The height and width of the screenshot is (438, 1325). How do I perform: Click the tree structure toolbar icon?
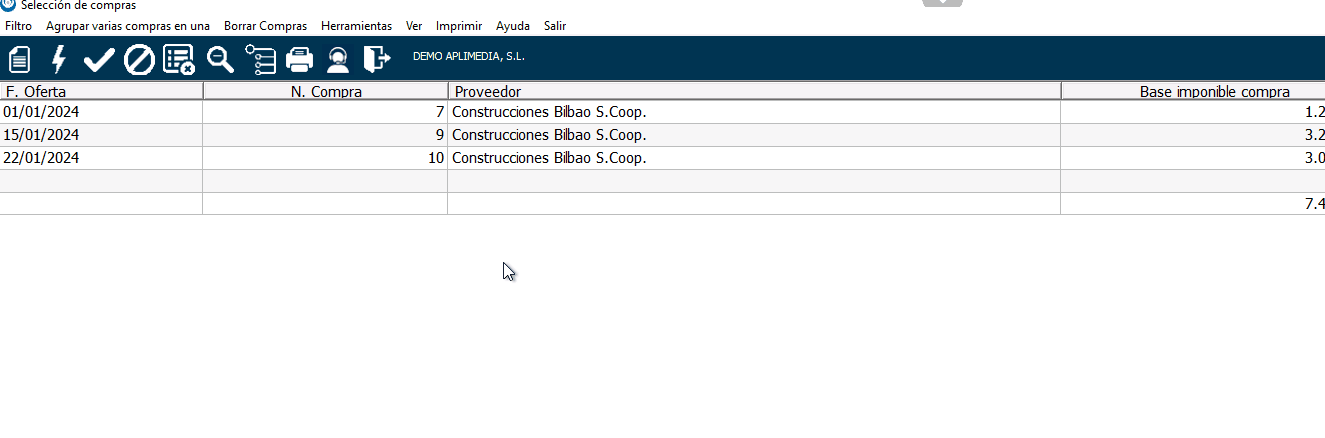click(259, 59)
